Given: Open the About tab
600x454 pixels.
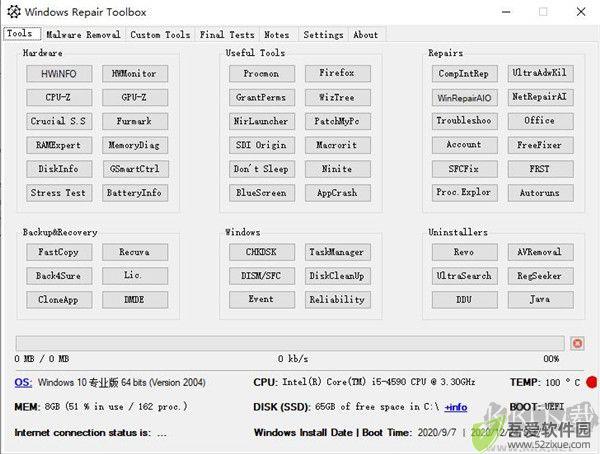Looking at the screenshot, I should (x=365, y=34).
